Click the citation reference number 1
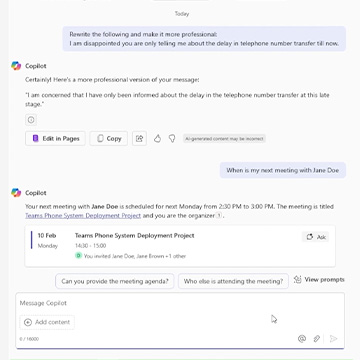 (x=219, y=216)
